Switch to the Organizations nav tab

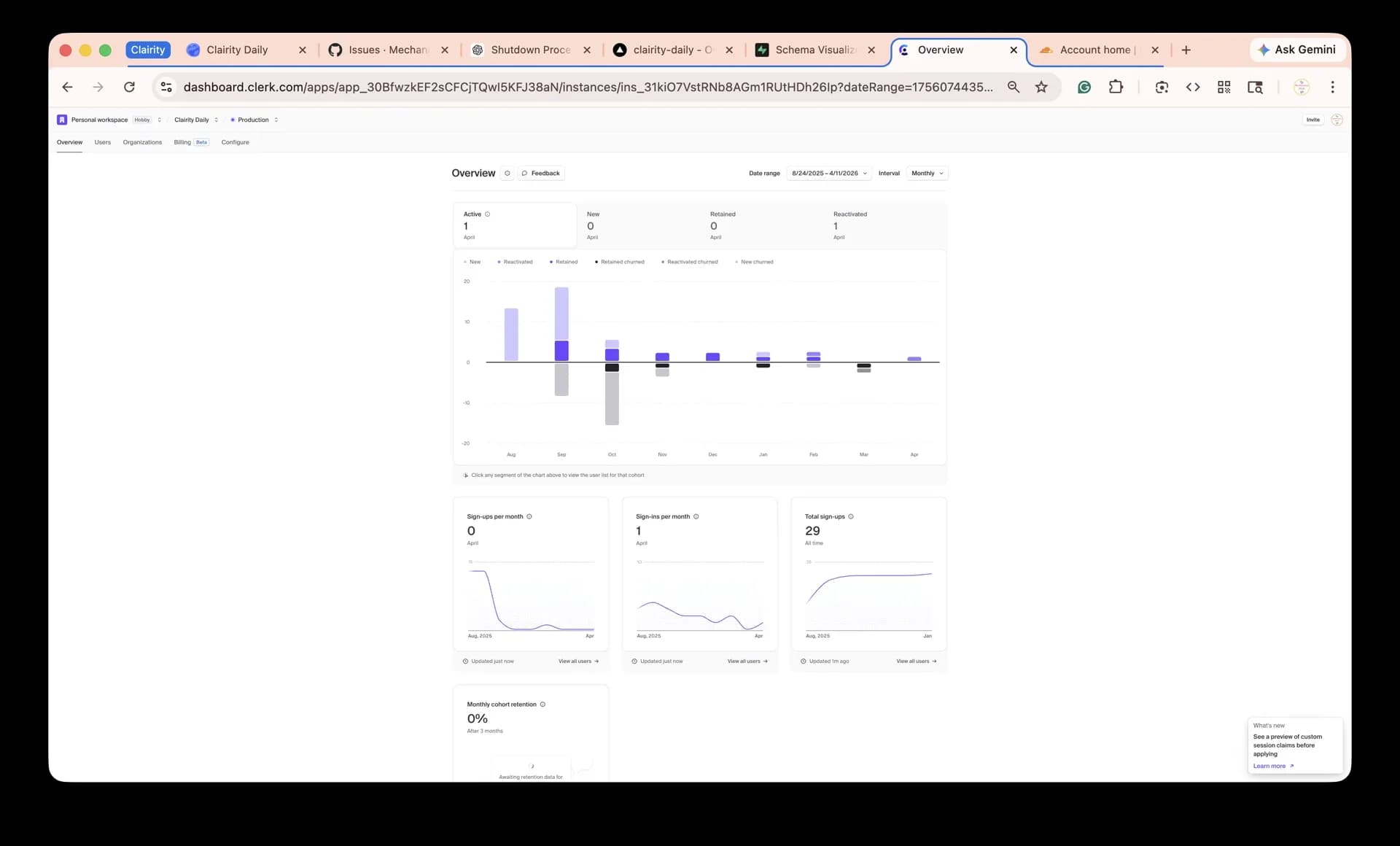[142, 142]
